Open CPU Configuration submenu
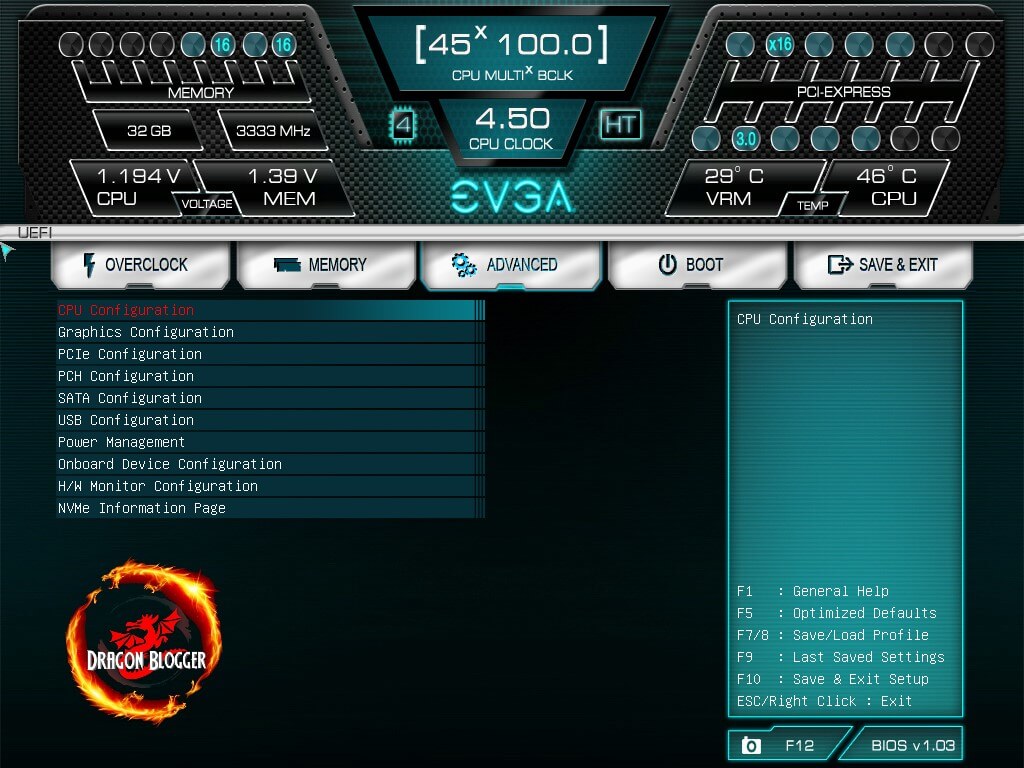The image size is (1024, 768). pos(126,310)
